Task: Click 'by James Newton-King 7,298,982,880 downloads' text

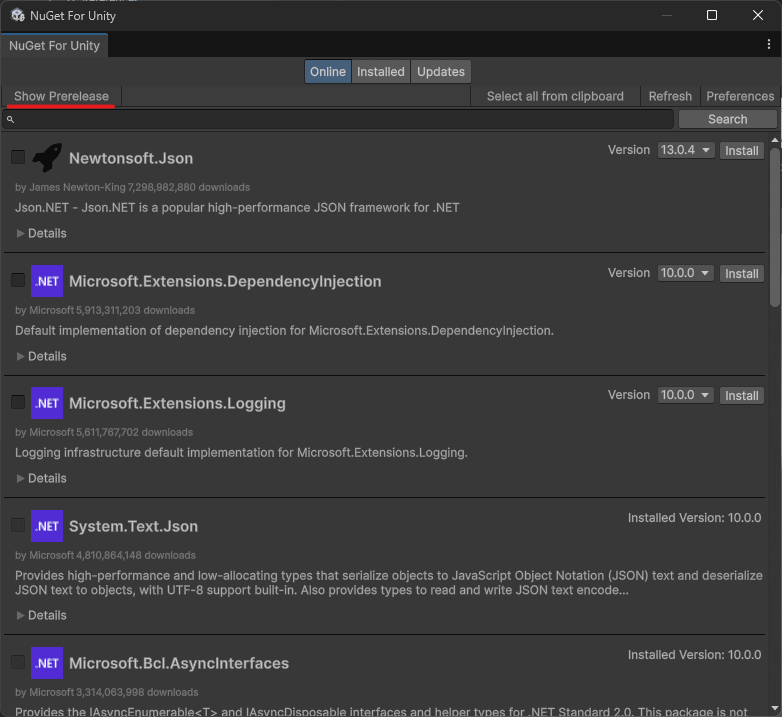Action: [132, 187]
